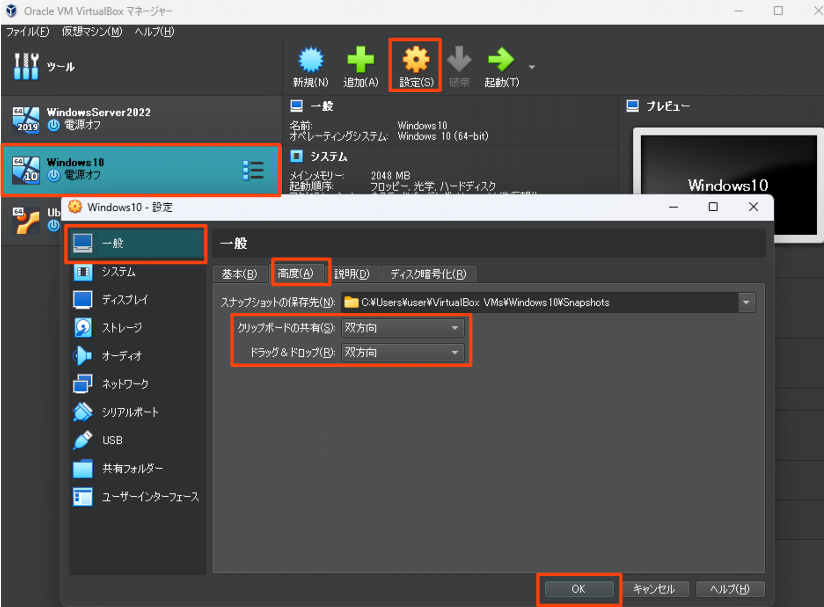Open the snapshot folder path dropdown
Image resolution: width=824 pixels, height=607 pixels.
[746, 303]
